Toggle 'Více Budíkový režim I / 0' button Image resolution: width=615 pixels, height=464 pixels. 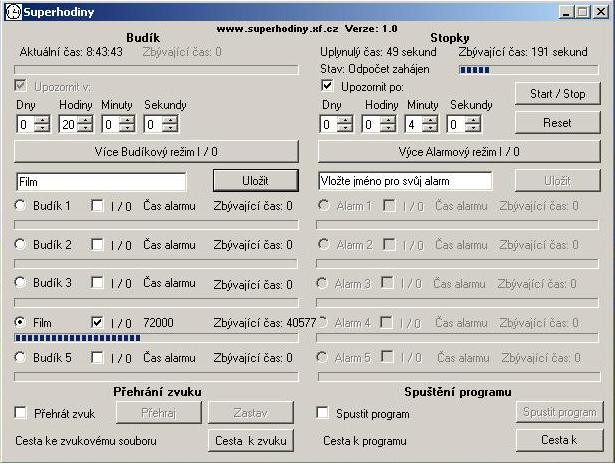click(156, 152)
